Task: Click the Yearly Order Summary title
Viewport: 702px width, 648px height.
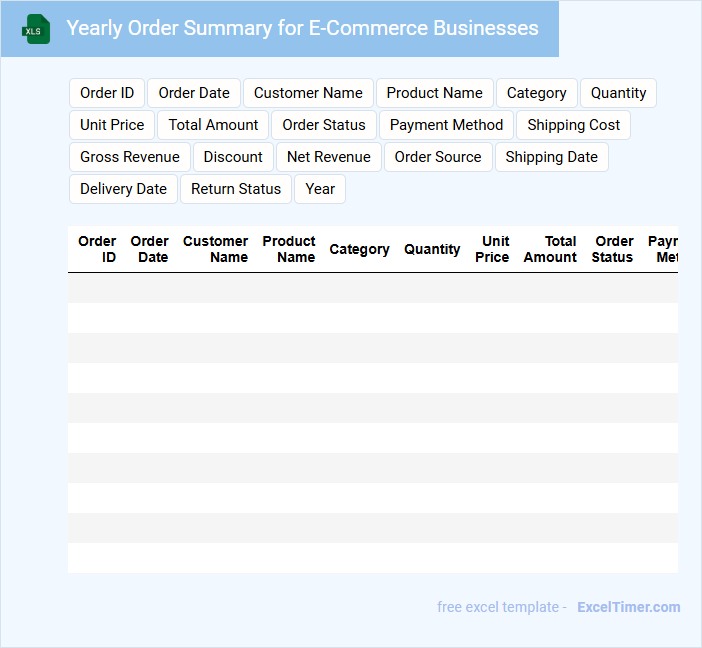Action: [x=302, y=28]
